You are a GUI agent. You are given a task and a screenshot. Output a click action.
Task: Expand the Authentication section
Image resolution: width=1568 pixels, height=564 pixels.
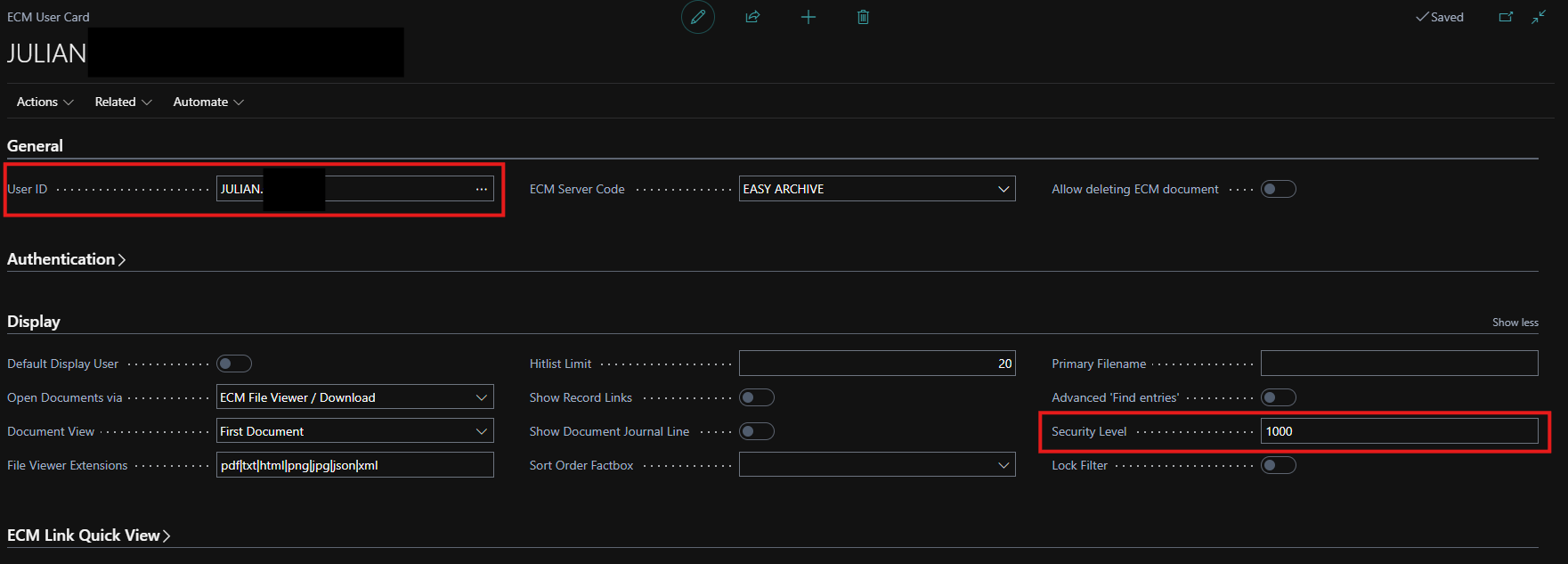[66, 259]
